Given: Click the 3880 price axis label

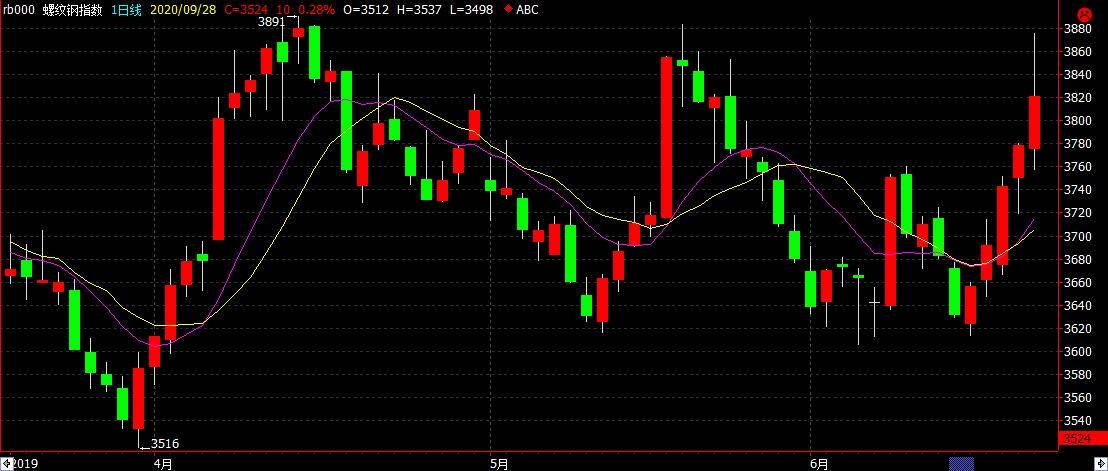Looking at the screenshot, I should [x=1077, y=29].
